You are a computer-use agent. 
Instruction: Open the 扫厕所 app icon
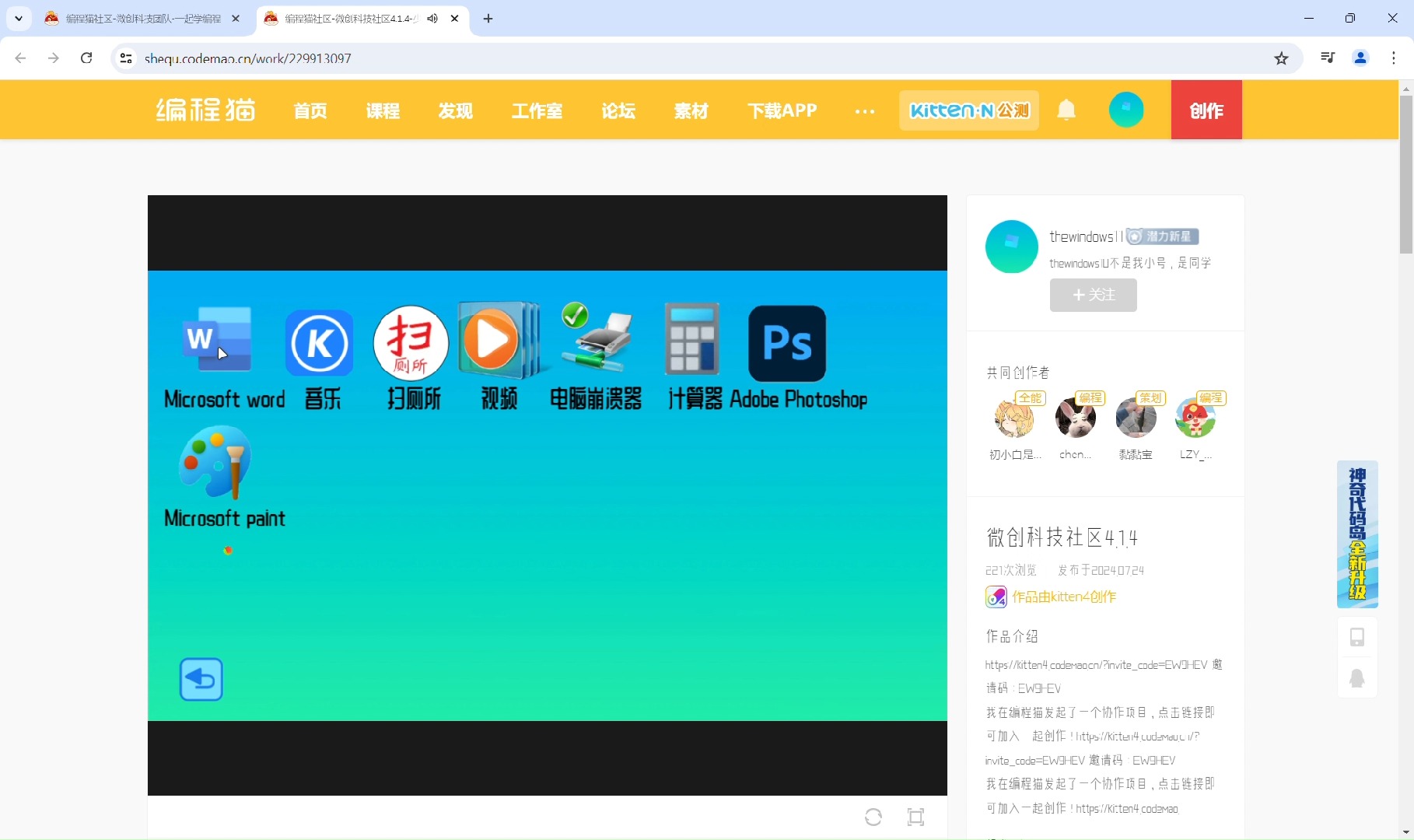[411, 342]
